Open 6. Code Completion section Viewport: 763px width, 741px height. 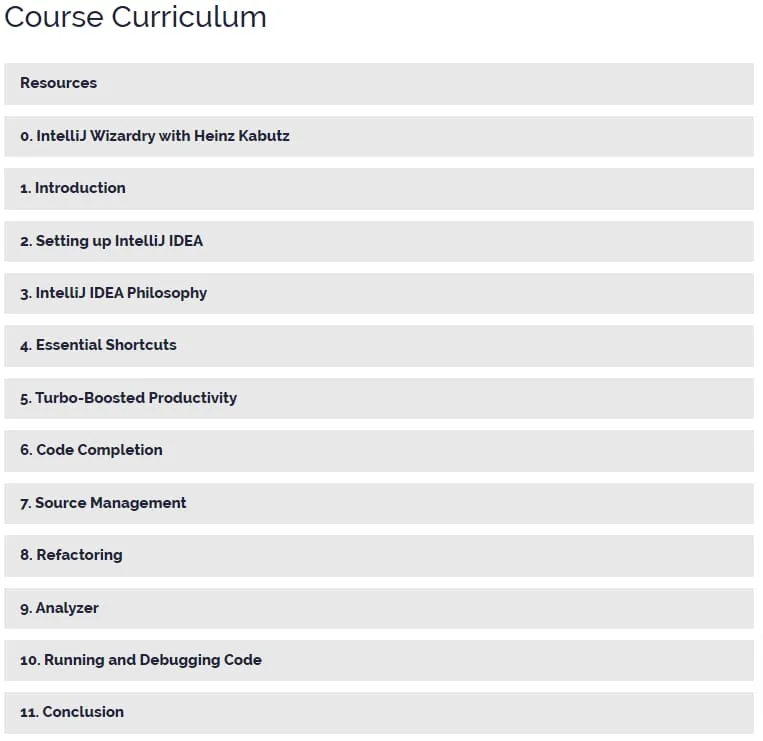(x=379, y=451)
